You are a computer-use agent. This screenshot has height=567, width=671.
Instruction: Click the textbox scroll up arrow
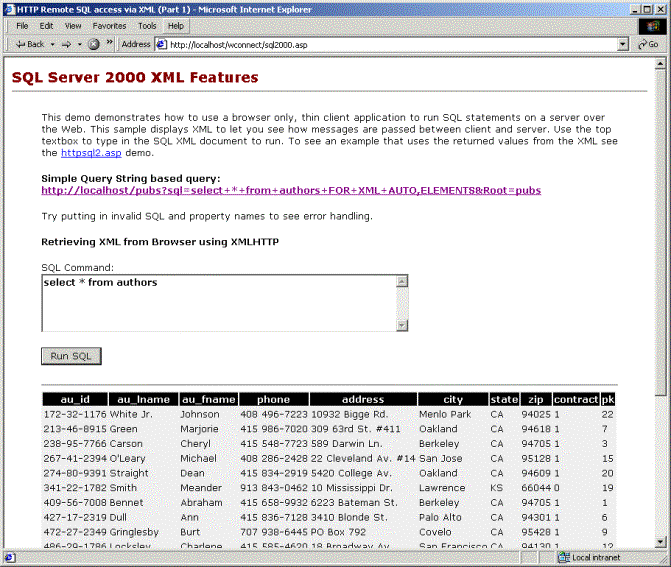[402, 281]
